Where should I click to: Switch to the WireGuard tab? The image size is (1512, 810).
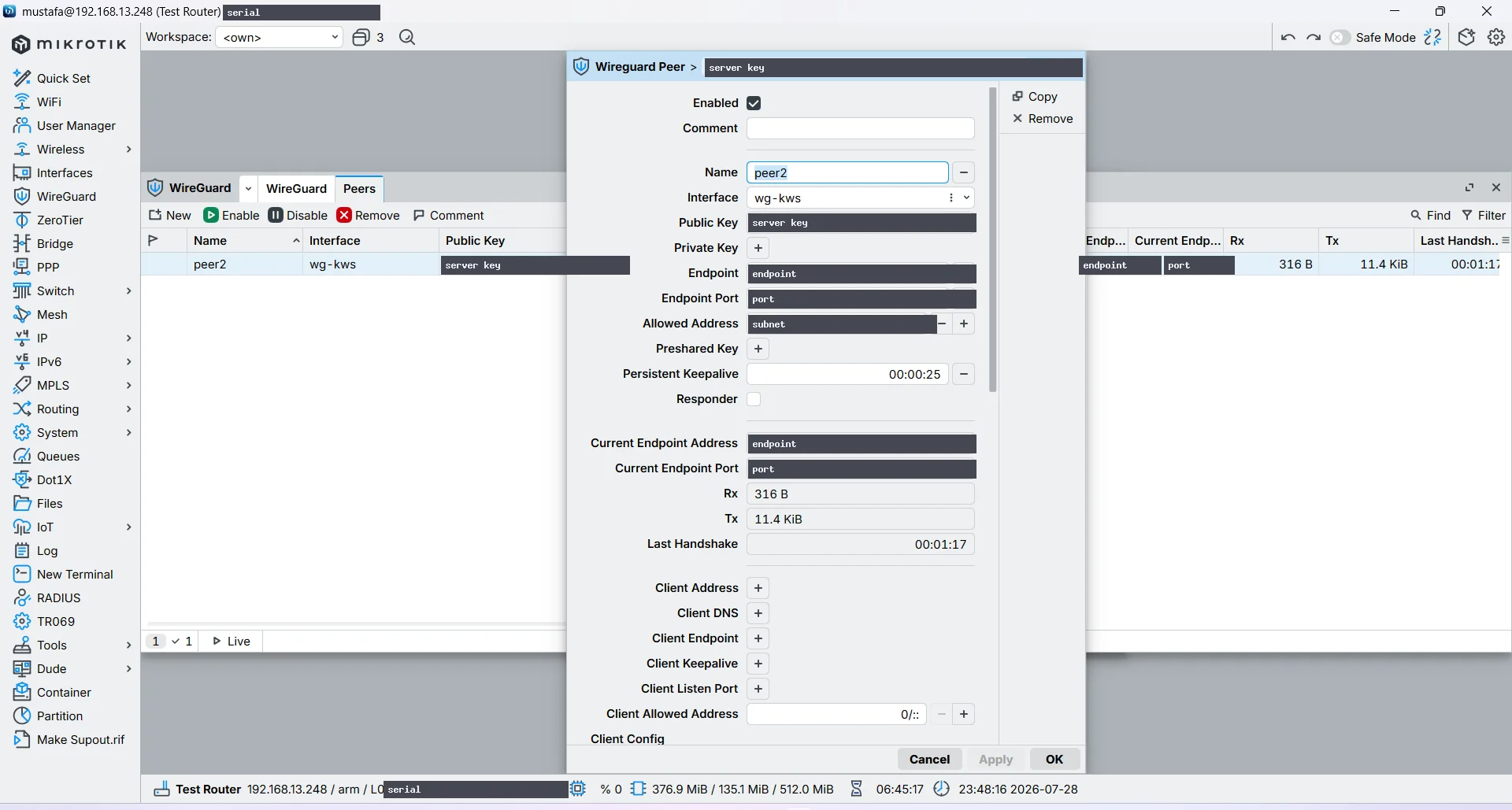(296, 188)
